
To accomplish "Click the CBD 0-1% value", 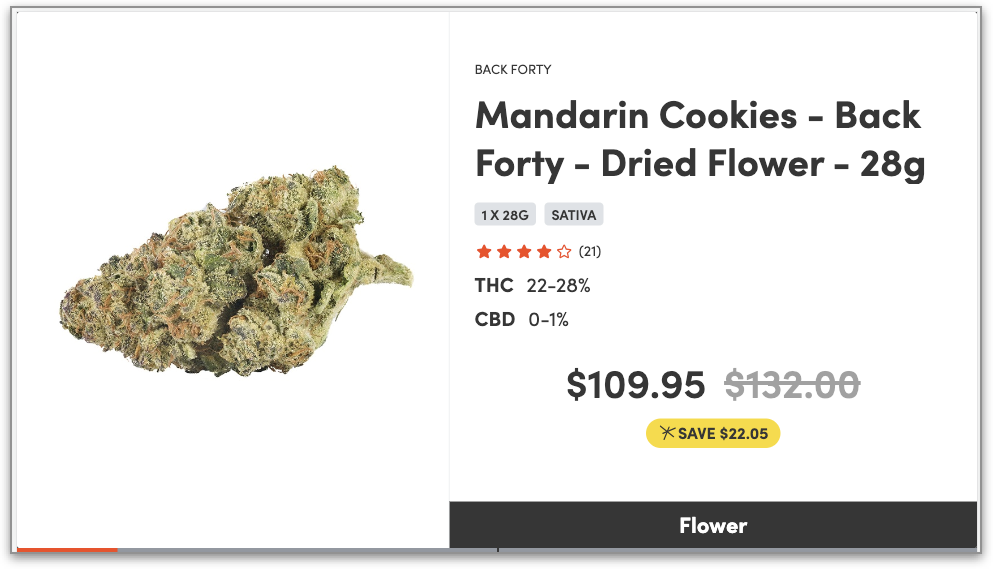I will click(548, 319).
